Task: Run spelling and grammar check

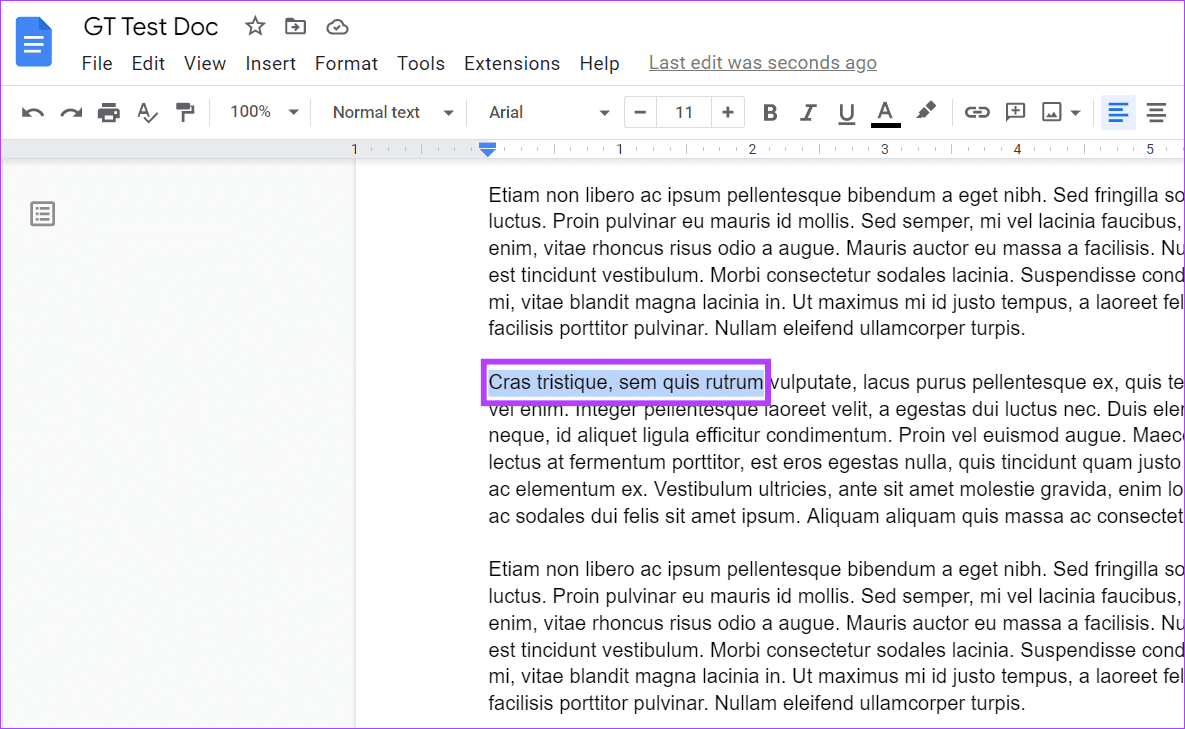Action: tap(147, 113)
